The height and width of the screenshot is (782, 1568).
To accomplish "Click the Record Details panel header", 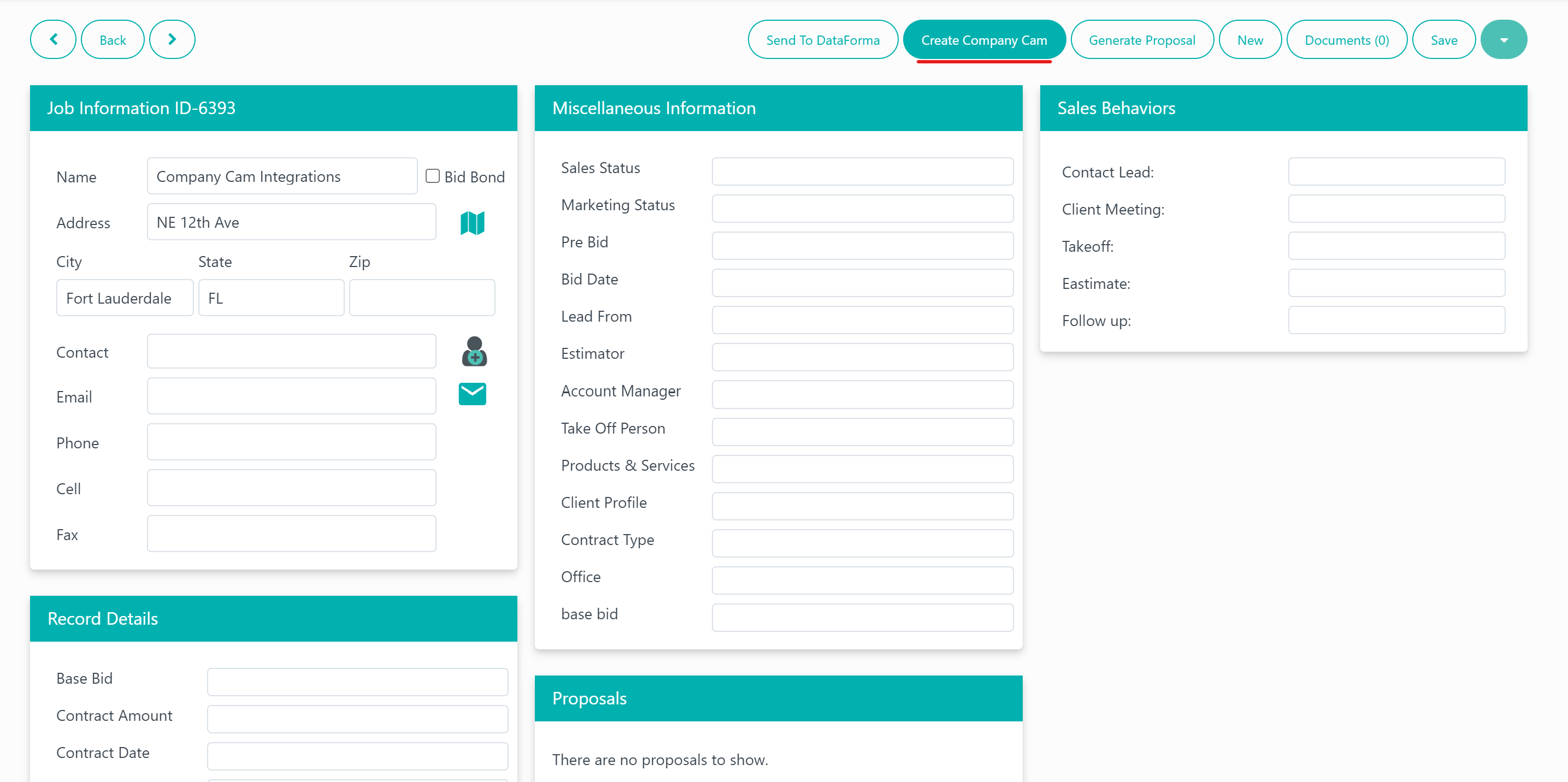I will (273, 618).
